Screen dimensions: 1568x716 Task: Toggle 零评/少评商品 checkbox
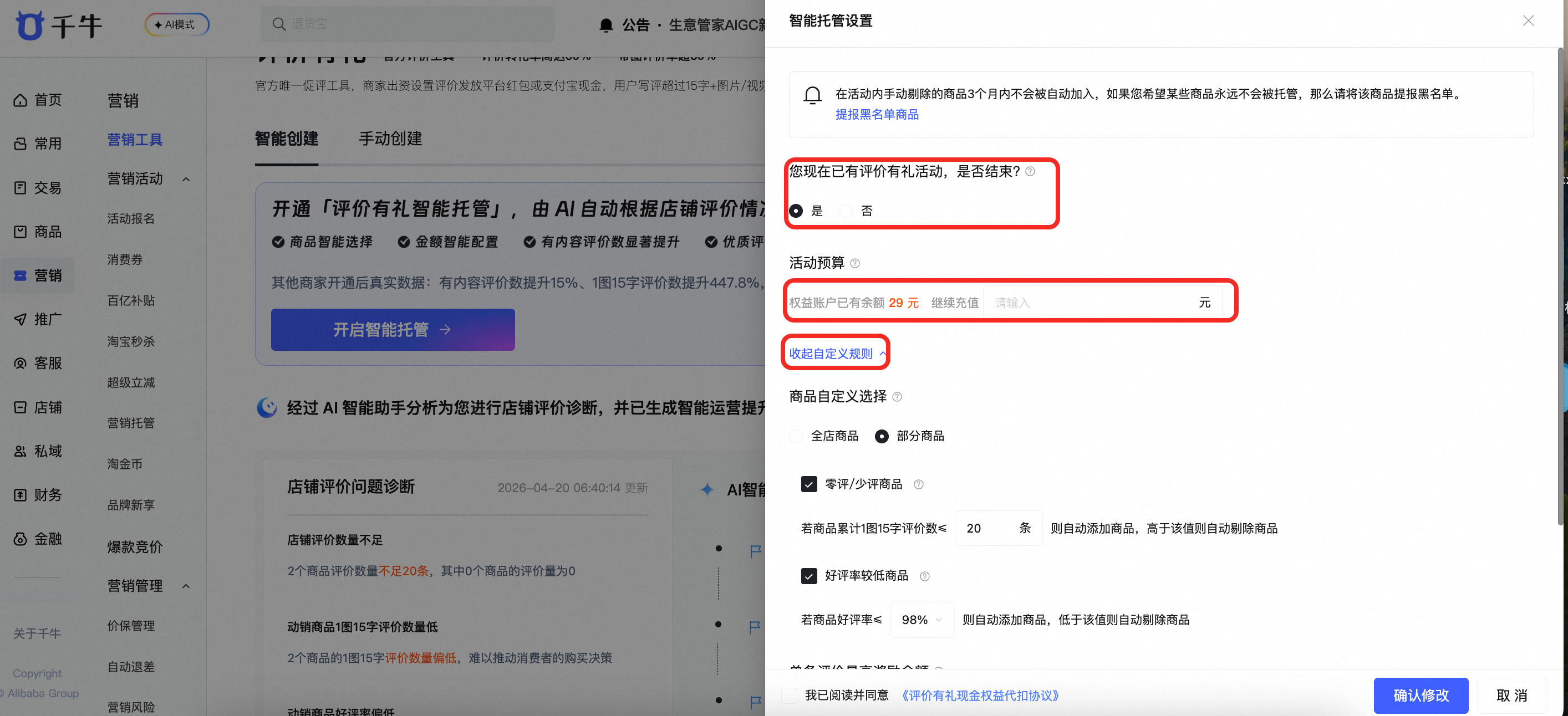(x=809, y=484)
